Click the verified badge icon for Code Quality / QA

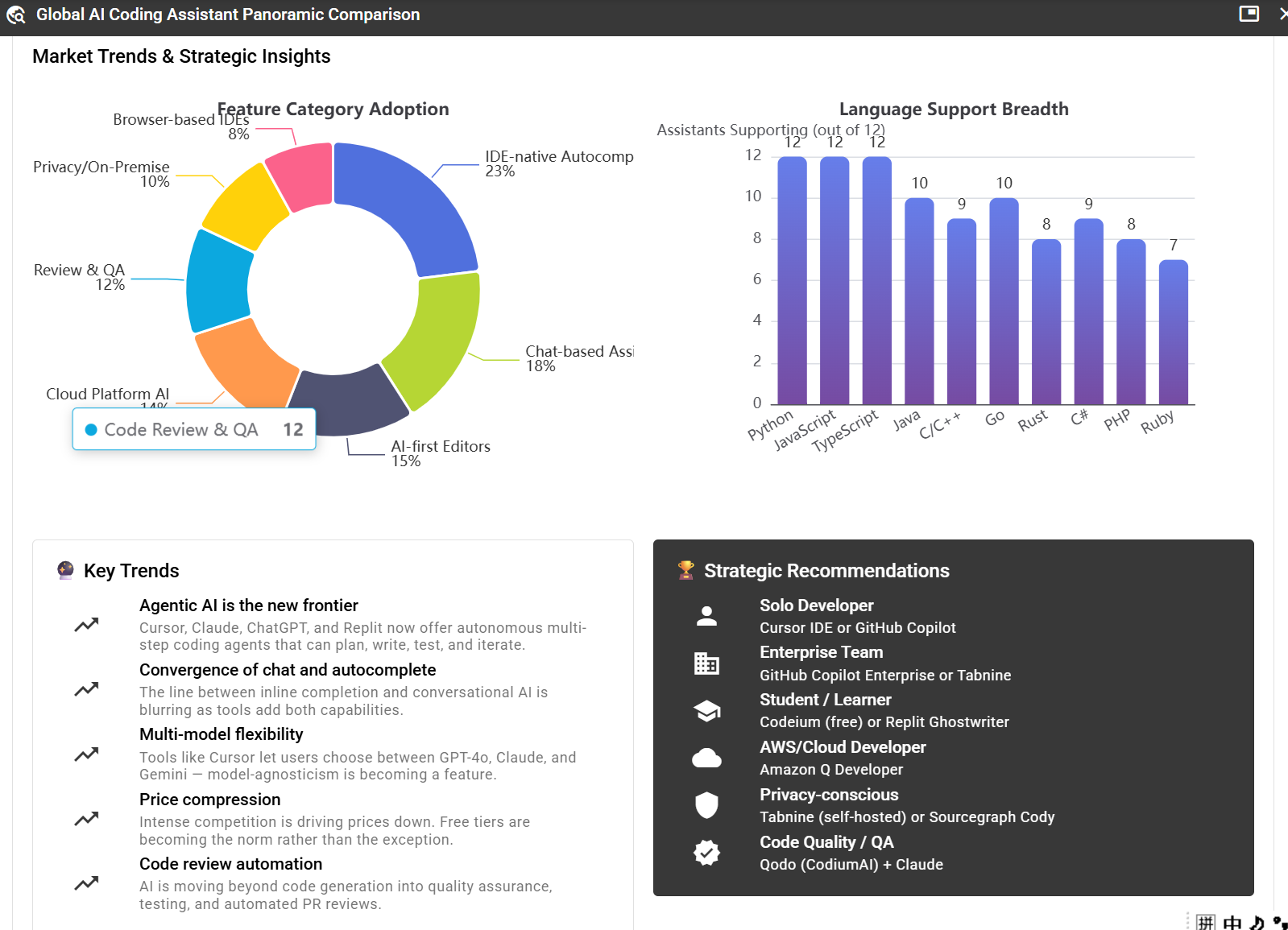pyautogui.click(x=706, y=853)
